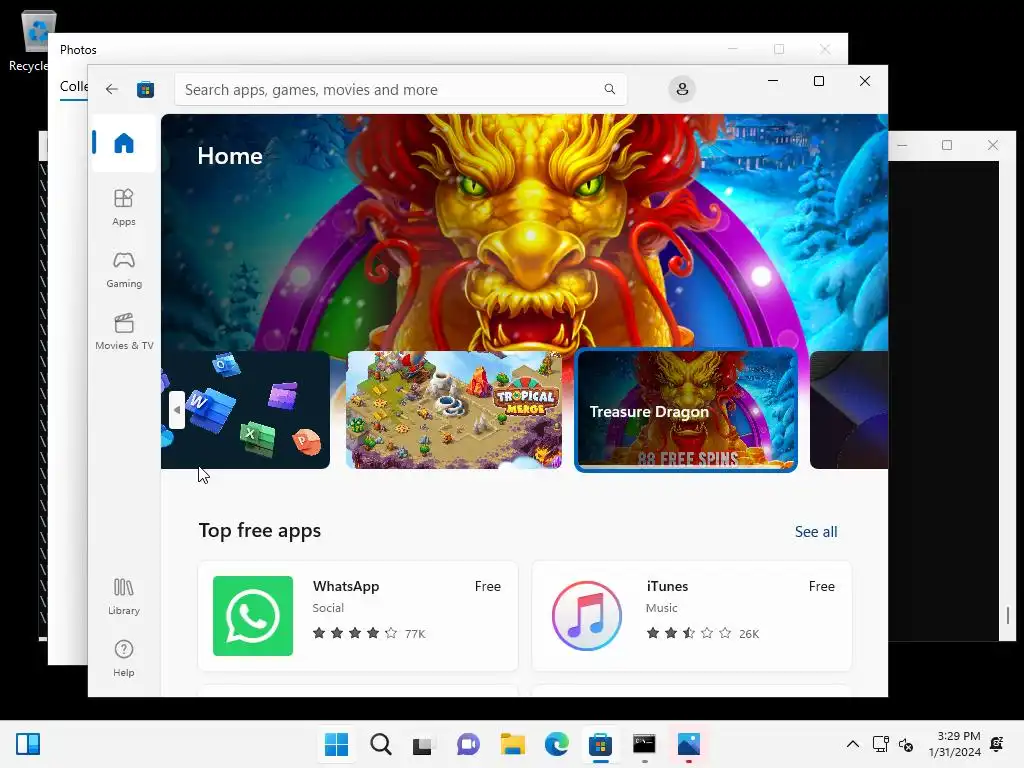Open the WhatsApp app title
The width and height of the screenshot is (1024, 768).
coord(345,586)
